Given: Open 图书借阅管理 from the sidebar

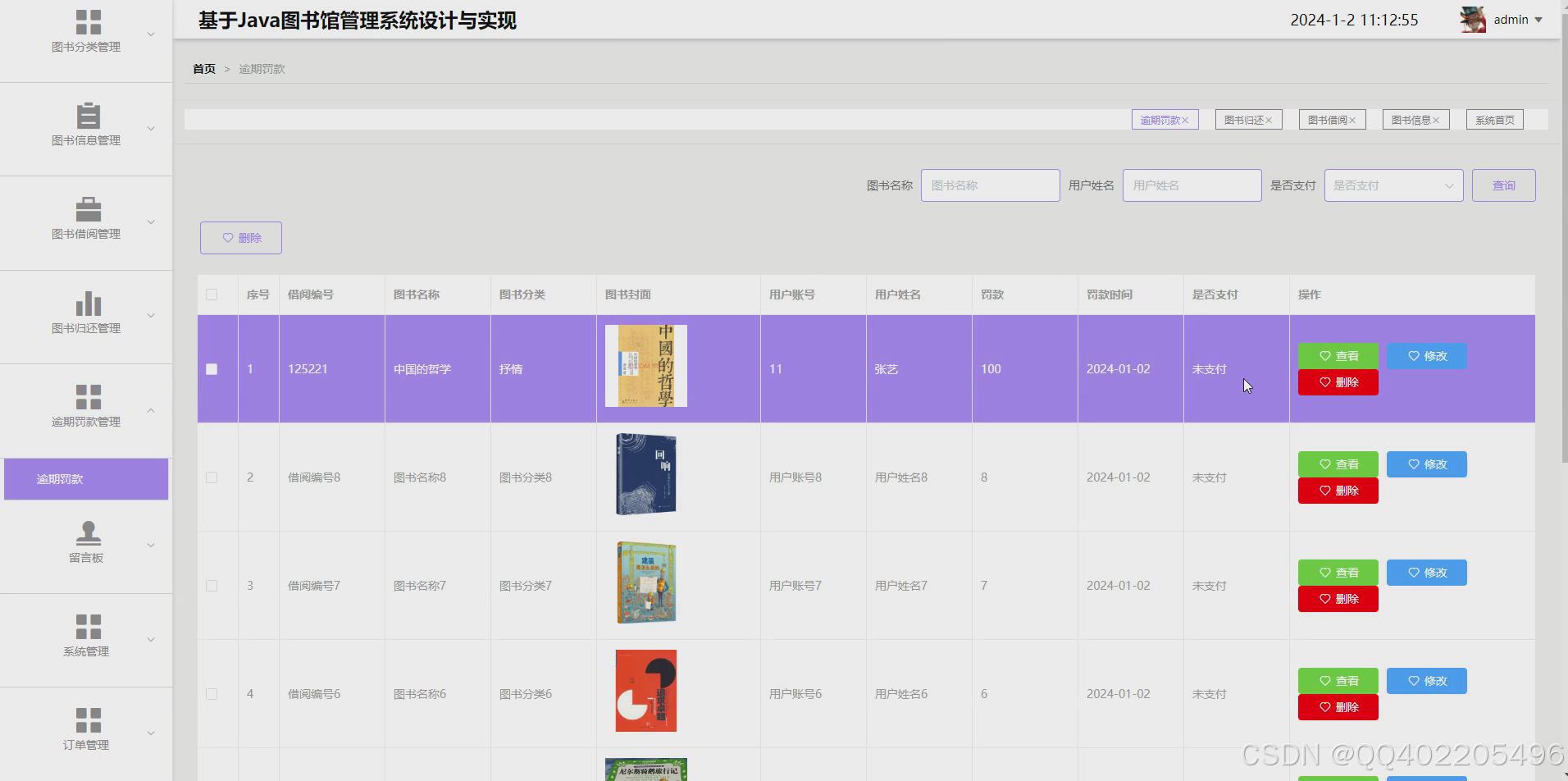Looking at the screenshot, I should (x=88, y=209).
